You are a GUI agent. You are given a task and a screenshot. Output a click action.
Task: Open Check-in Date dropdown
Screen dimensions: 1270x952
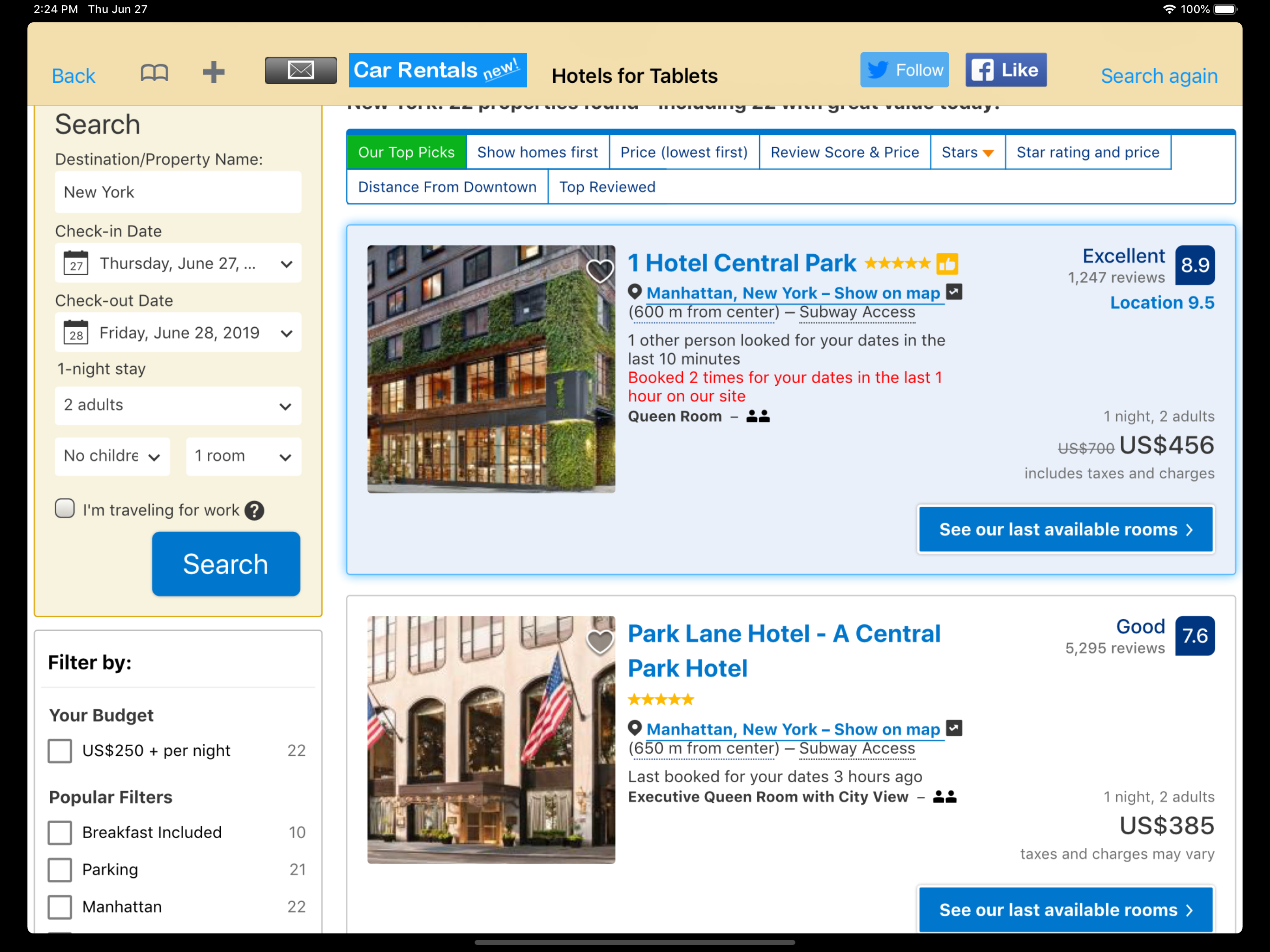pyautogui.click(x=178, y=263)
